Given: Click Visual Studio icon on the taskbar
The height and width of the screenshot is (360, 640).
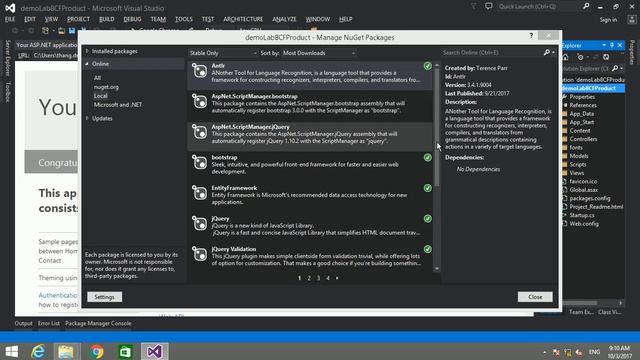Looking at the screenshot, I should [x=155, y=351].
